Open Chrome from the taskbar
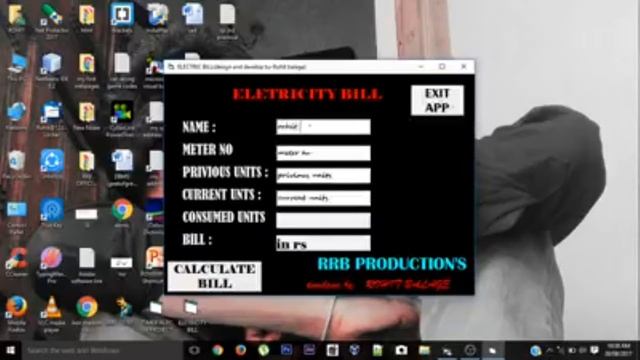Viewport: 640px width, 360px height. pyautogui.click(x=218, y=350)
